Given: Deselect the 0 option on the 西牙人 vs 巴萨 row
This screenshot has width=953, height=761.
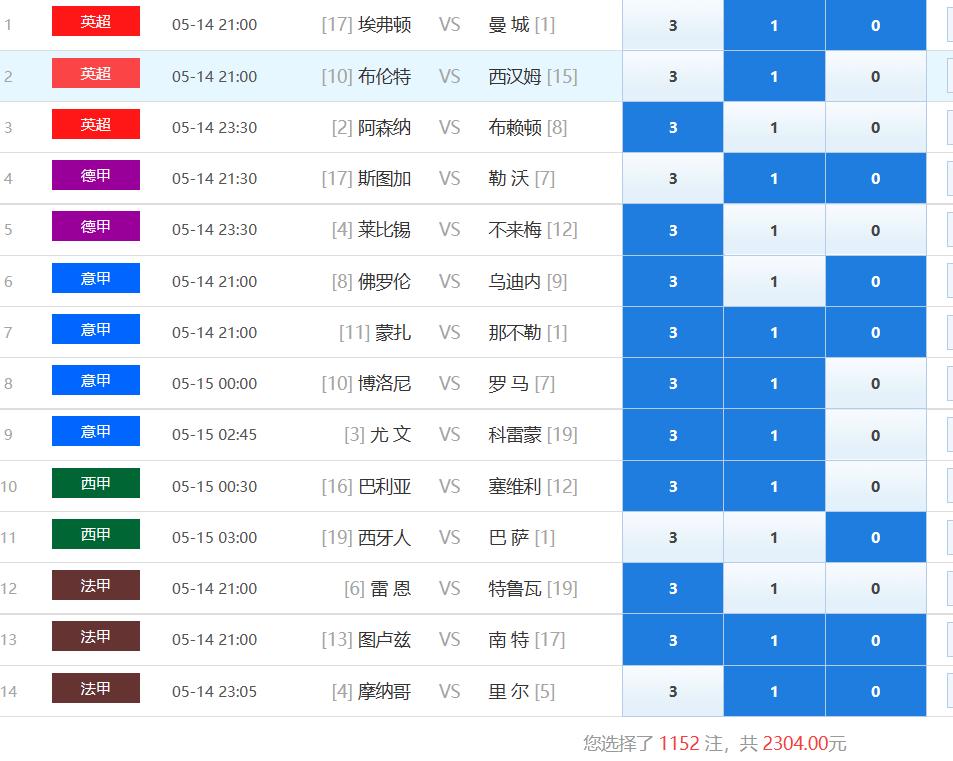Looking at the screenshot, I should pyautogui.click(x=875, y=537).
